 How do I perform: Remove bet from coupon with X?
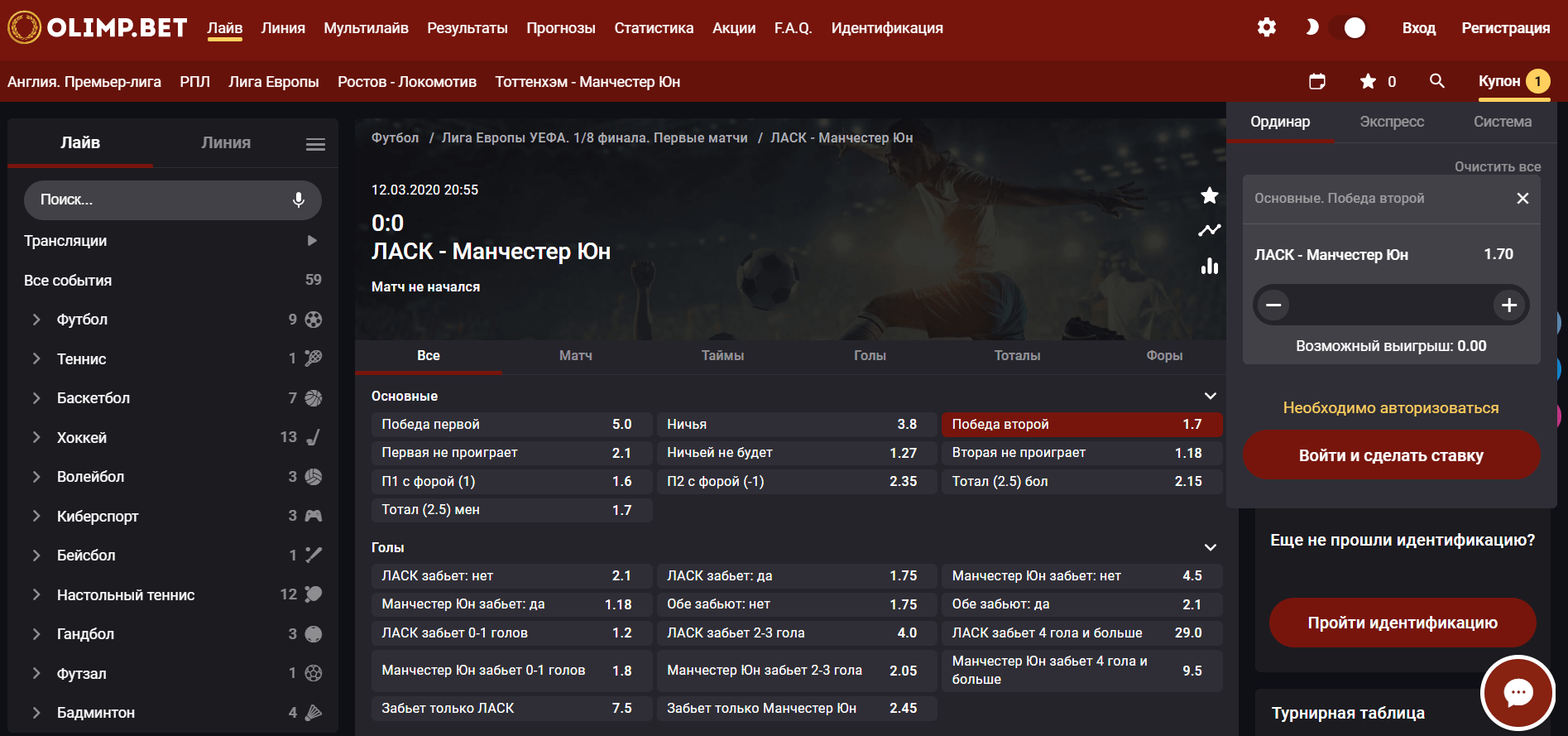coord(1522,198)
